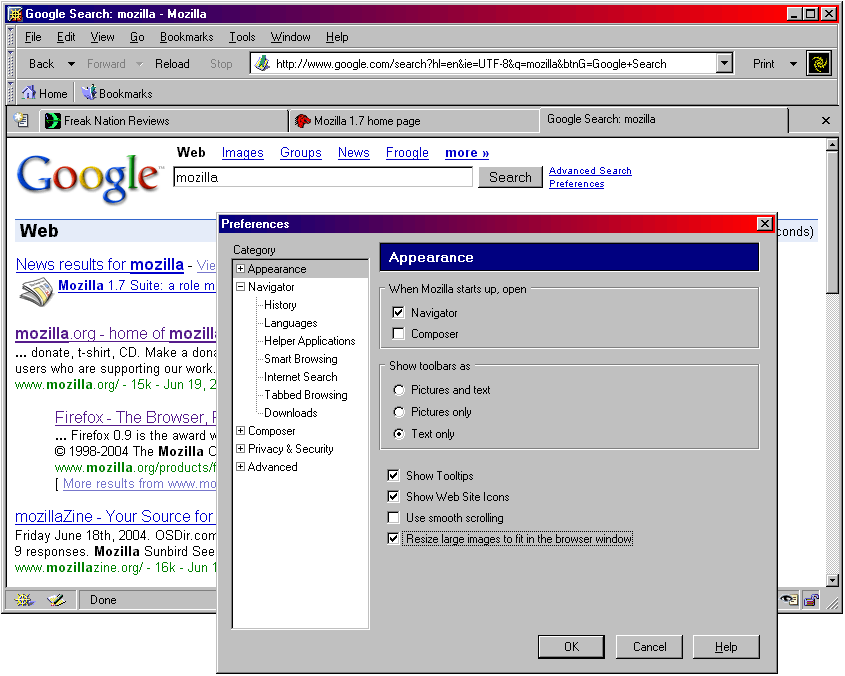Image resolution: width=845 pixels, height=676 pixels.
Task: Open the Tools menu
Action: pos(242,37)
